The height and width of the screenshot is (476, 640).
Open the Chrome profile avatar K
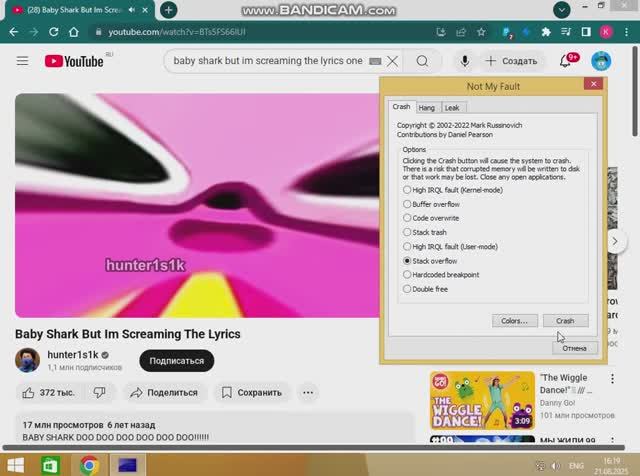(606, 32)
